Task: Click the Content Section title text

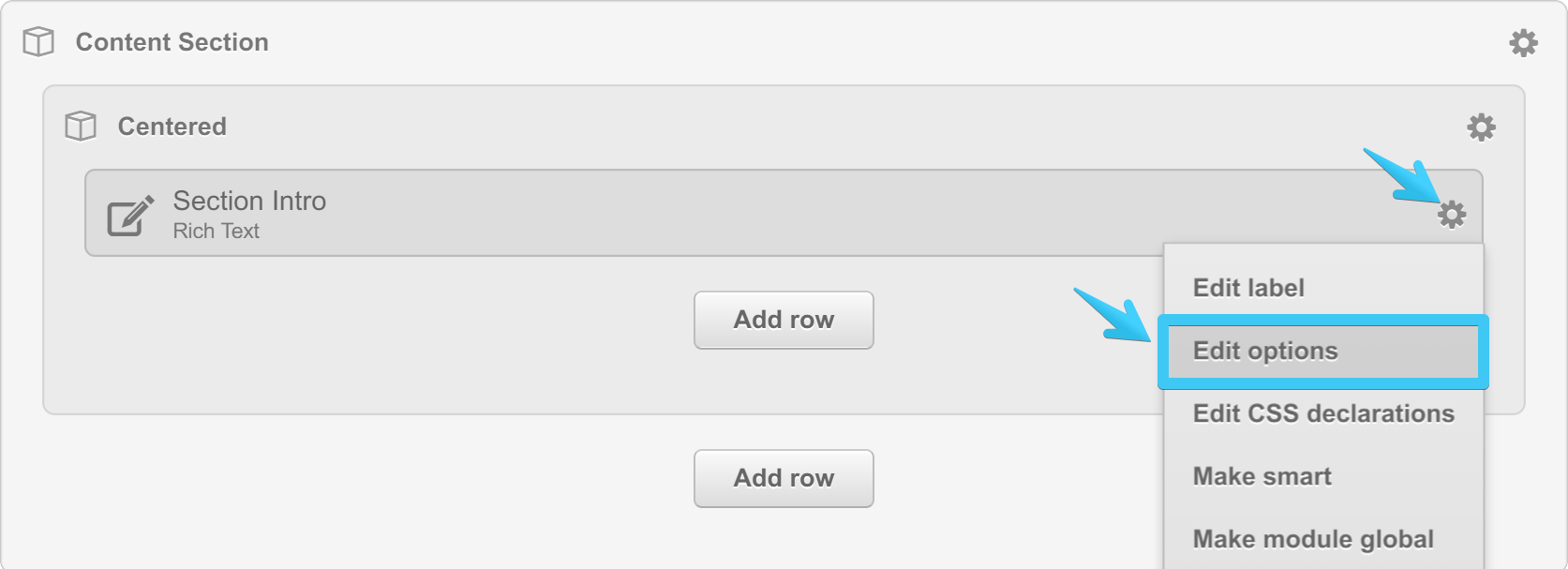Action: point(172,42)
